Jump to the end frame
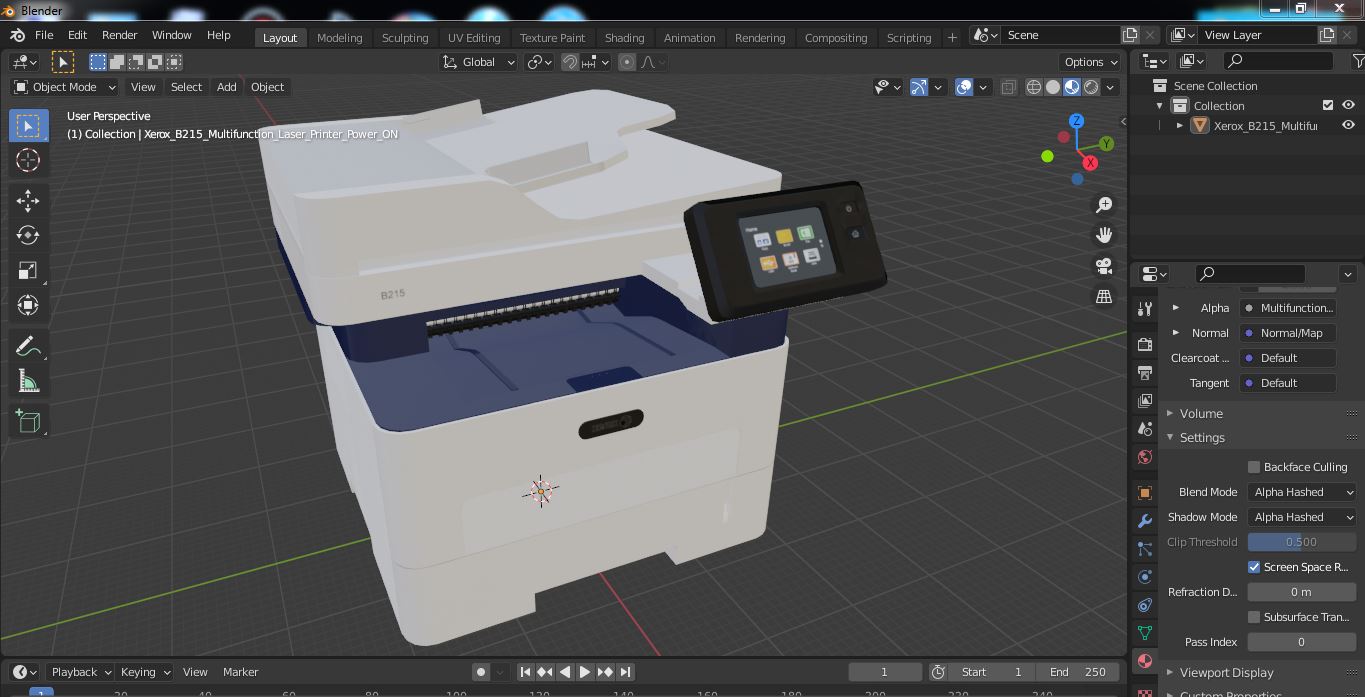This screenshot has width=1365, height=697. tap(625, 672)
